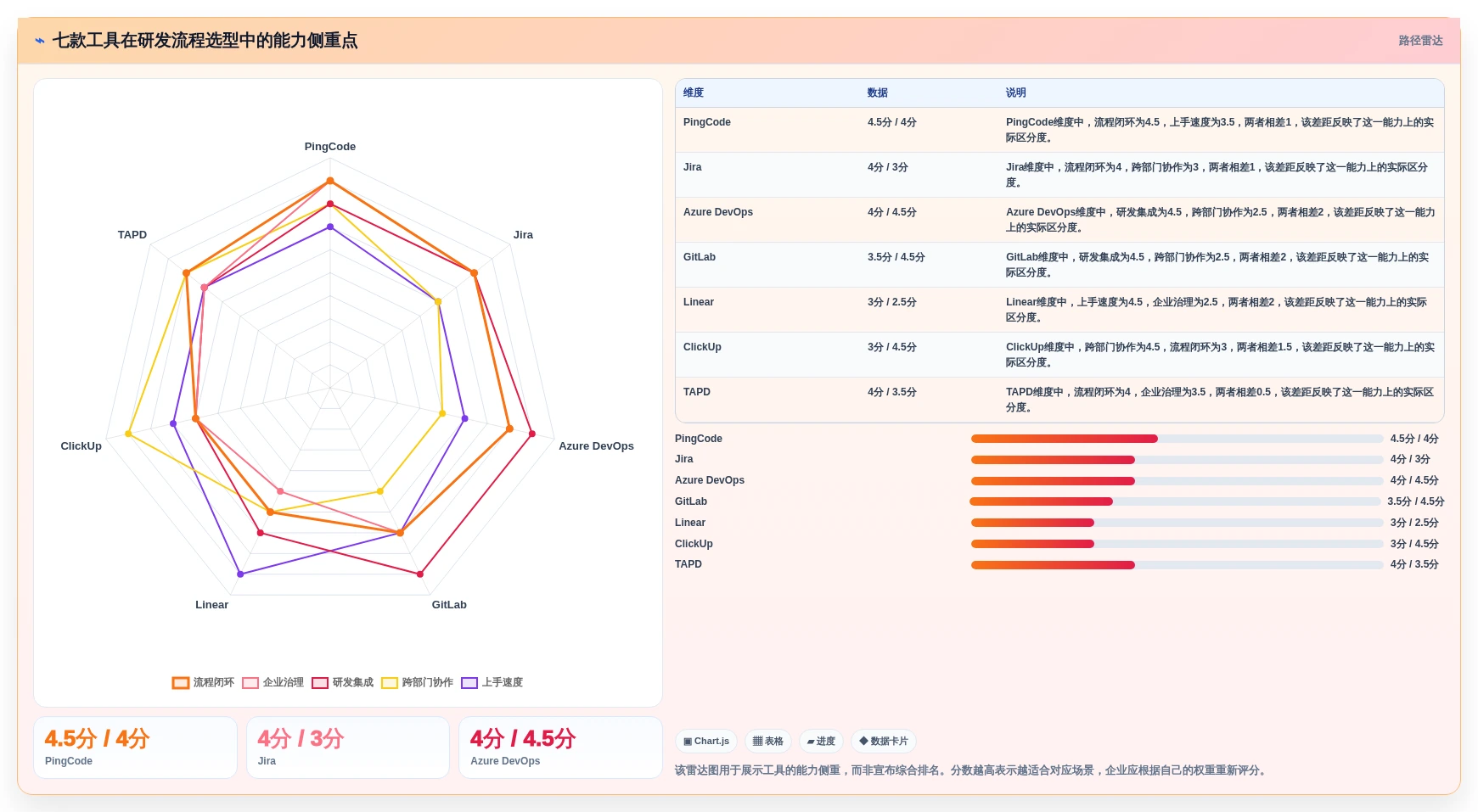Select the Jira table row name
This screenshot has height=812, width=1478.
[x=693, y=167]
